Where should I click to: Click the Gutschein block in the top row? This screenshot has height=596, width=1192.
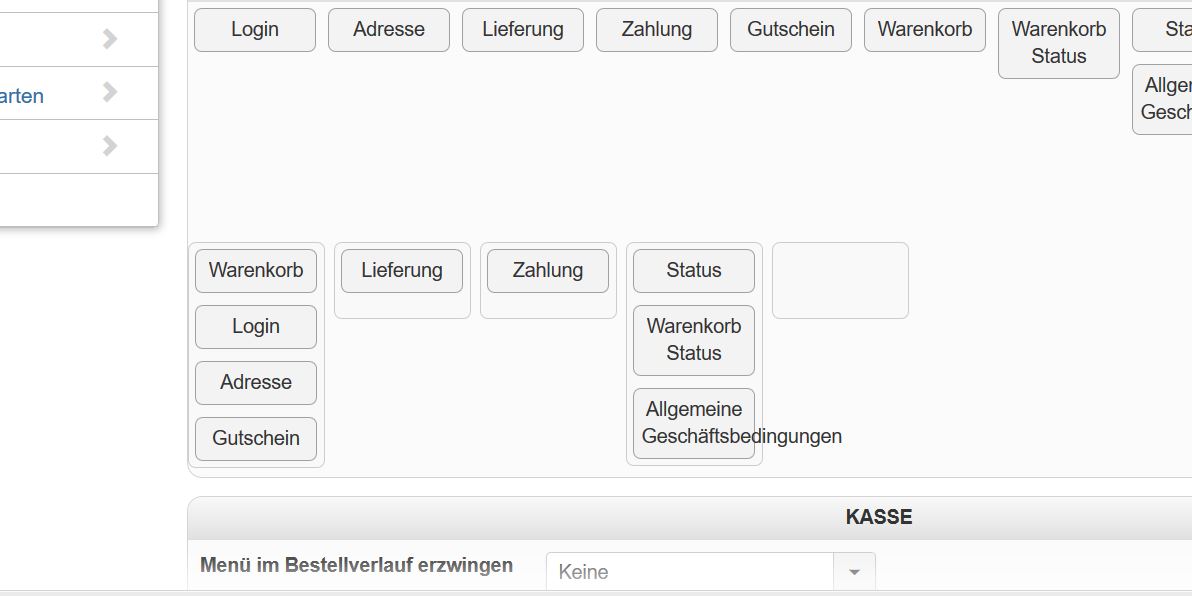[791, 30]
